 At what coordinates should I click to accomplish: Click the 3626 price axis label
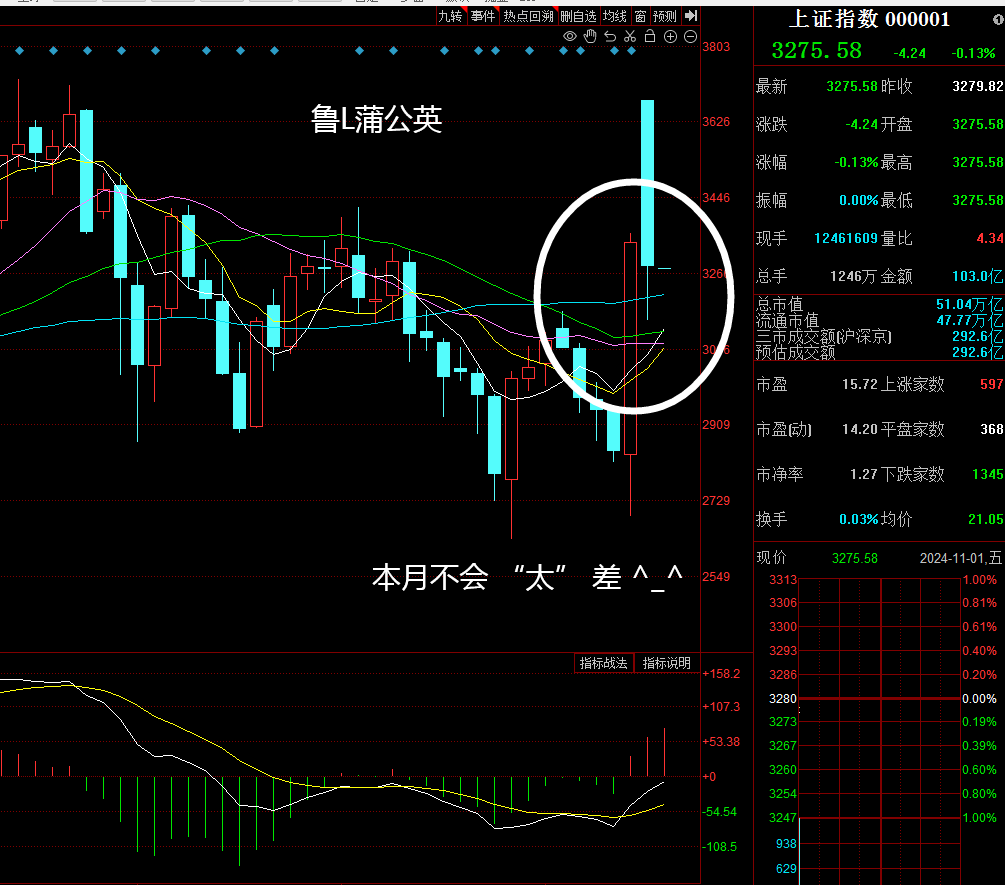[716, 122]
